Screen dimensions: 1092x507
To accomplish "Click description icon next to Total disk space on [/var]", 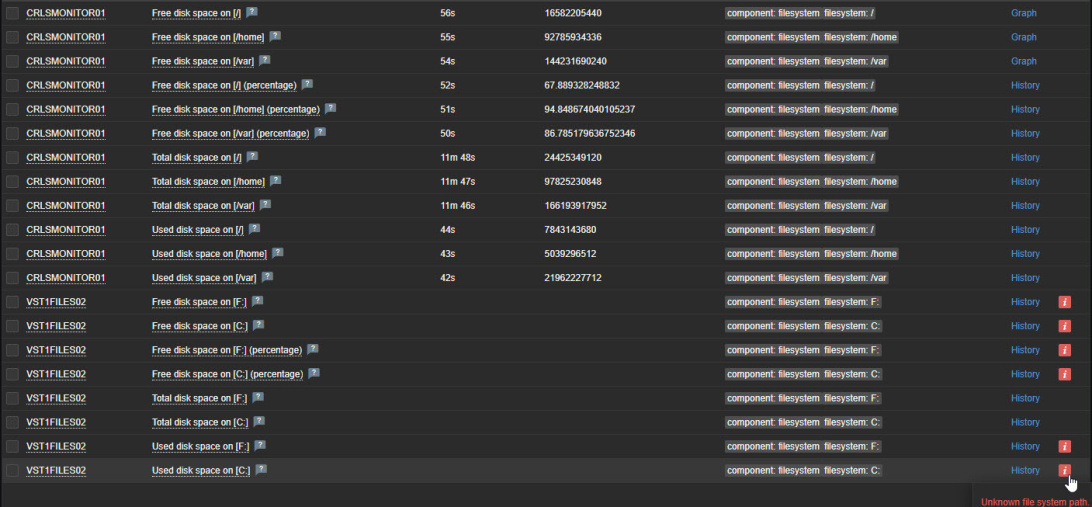I will 265,205.
